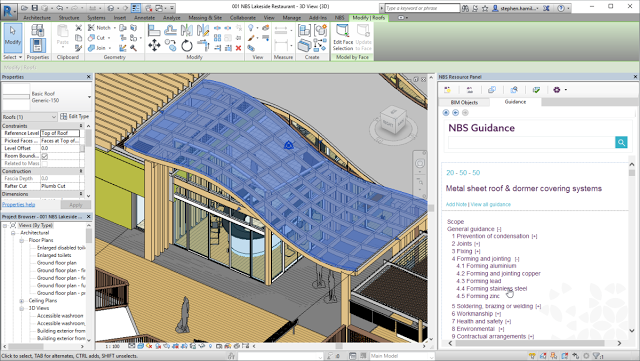Viewport: 640px width, 361px height.
Task: Click the red Delete X icon
Action: coord(238,48)
